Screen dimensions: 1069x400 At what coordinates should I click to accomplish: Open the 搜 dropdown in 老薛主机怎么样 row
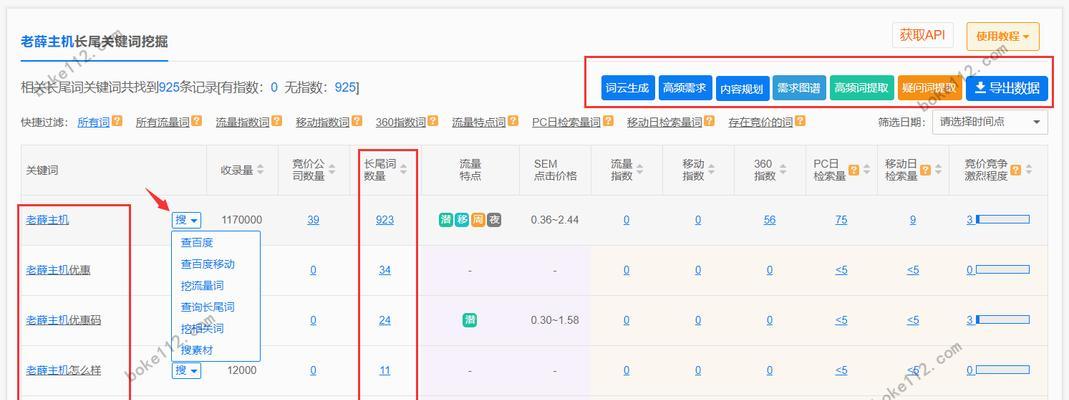[186, 370]
